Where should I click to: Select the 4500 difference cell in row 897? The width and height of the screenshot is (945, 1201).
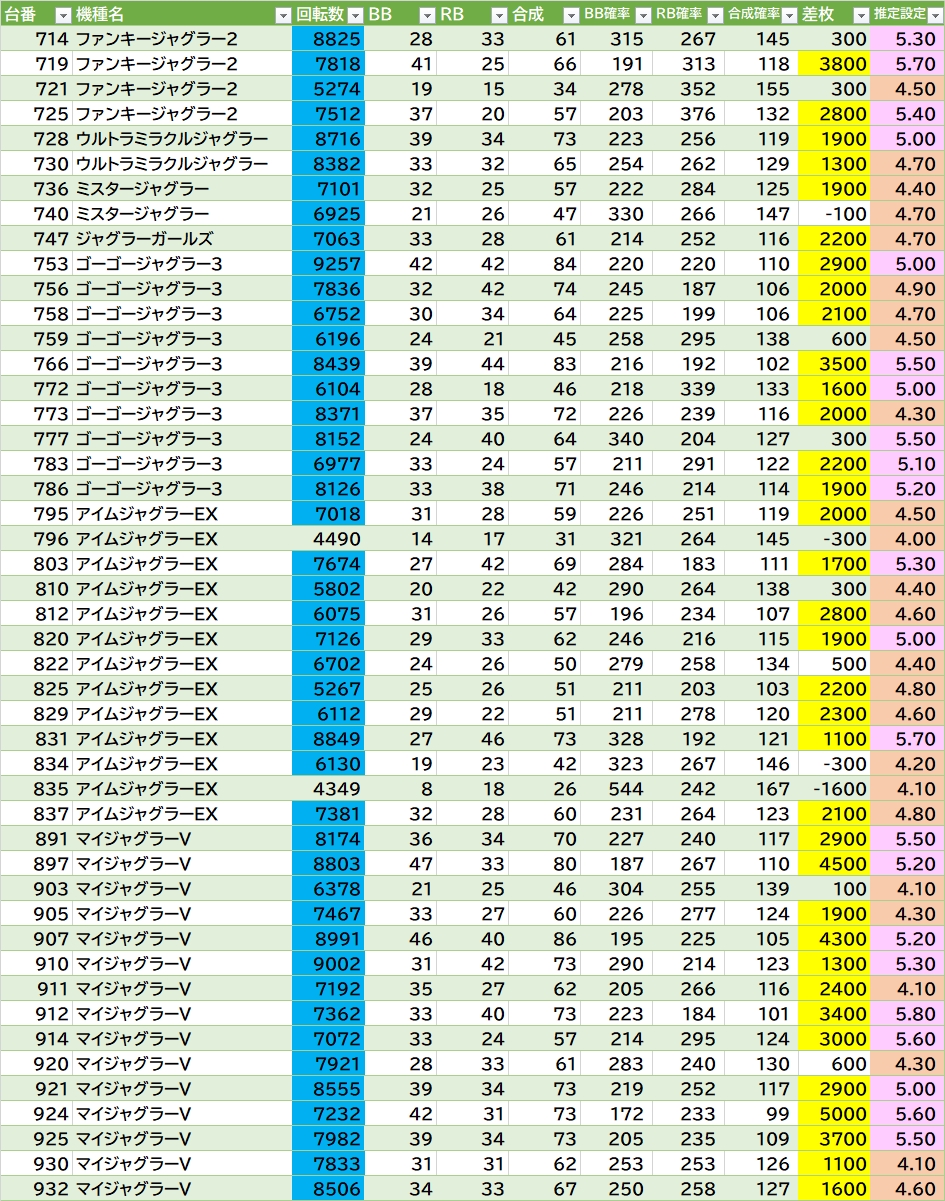click(834, 864)
